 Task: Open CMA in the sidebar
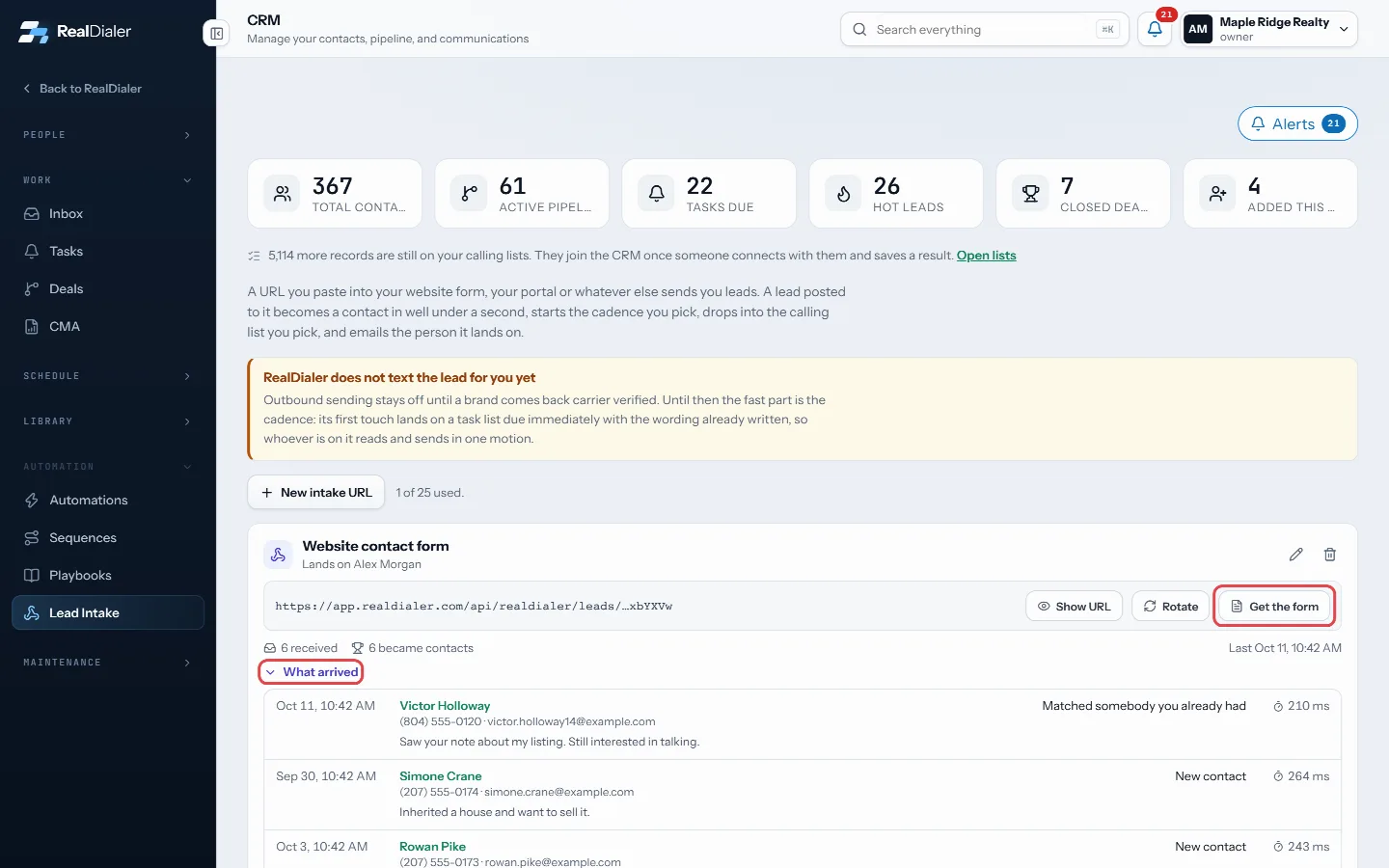pos(108,327)
